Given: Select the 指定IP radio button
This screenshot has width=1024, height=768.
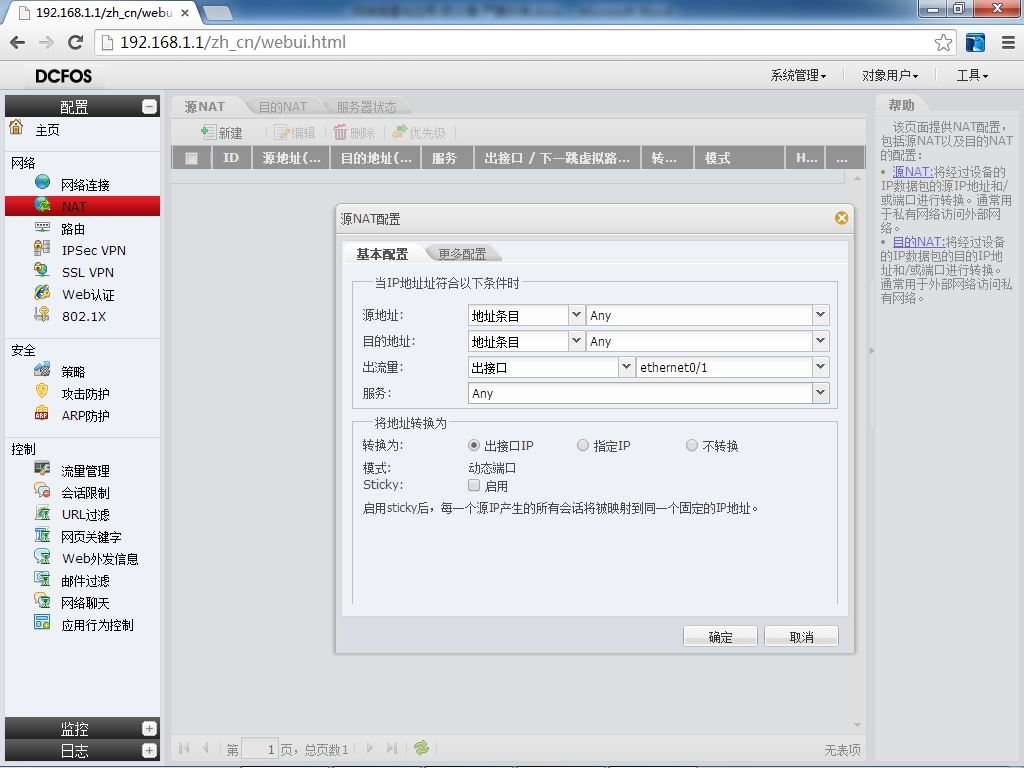Looking at the screenshot, I should [583, 445].
